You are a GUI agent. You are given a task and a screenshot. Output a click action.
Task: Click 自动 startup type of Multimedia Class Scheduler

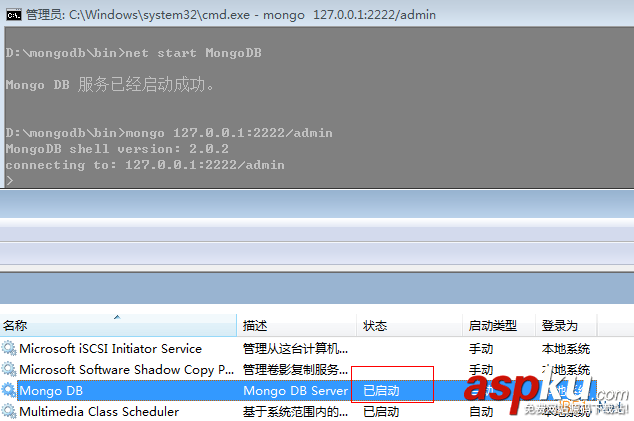pos(481,411)
